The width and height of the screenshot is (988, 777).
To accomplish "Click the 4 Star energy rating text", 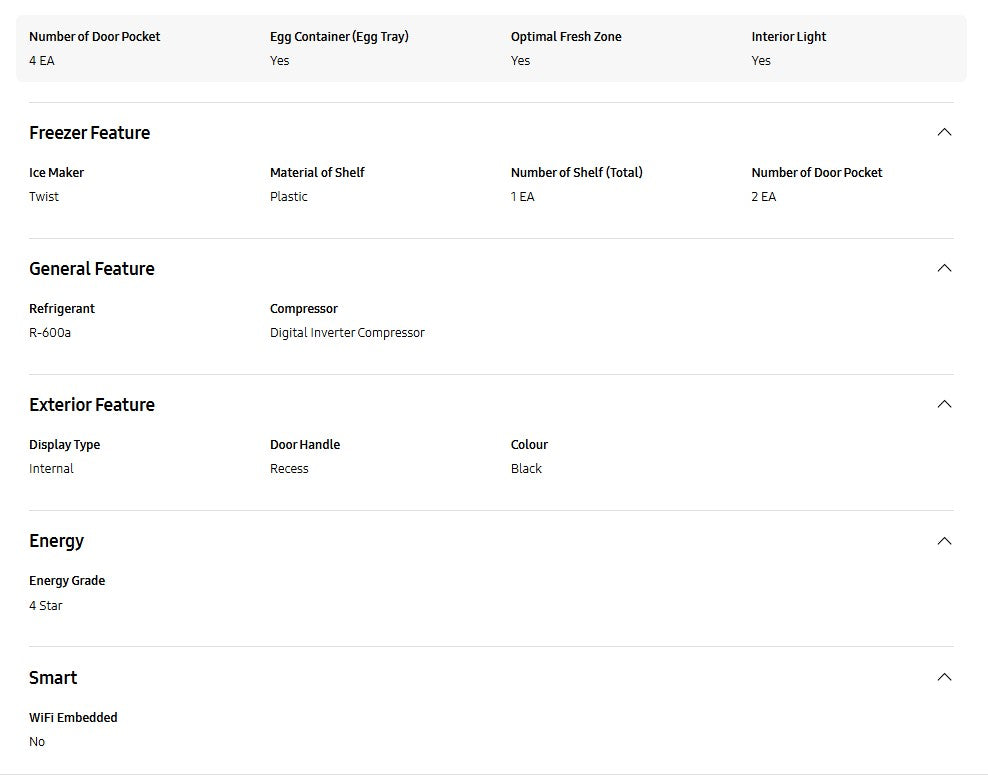I will 46,606.
